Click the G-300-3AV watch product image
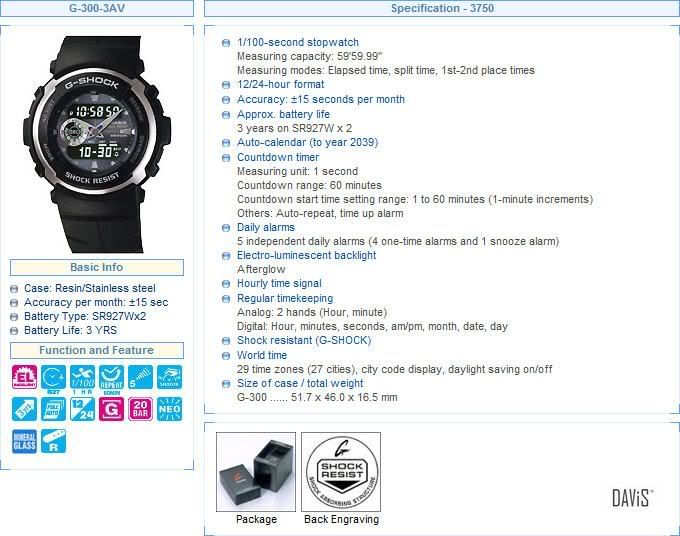 (97, 144)
